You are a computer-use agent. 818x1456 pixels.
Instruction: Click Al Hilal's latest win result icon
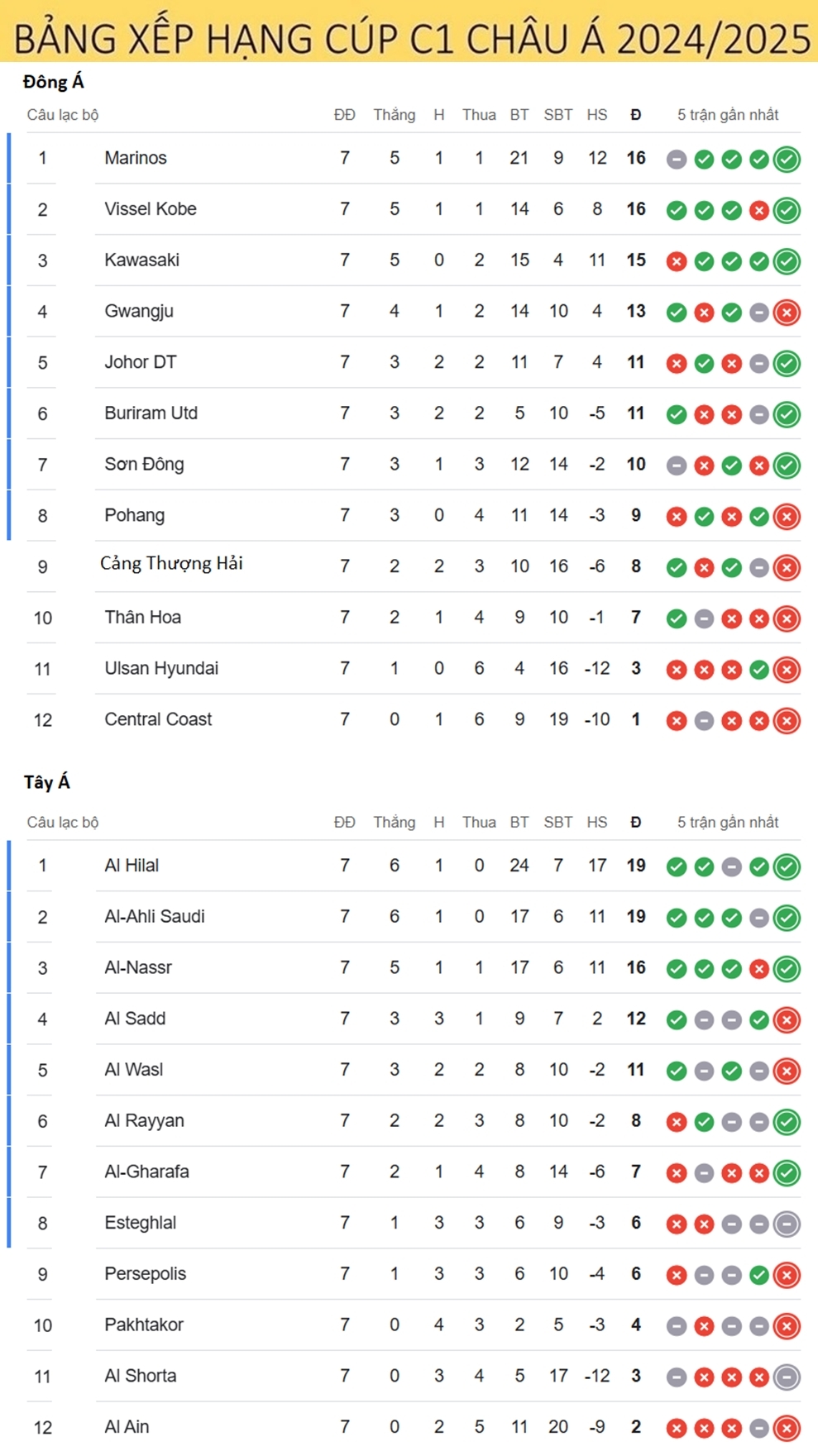pos(787,866)
